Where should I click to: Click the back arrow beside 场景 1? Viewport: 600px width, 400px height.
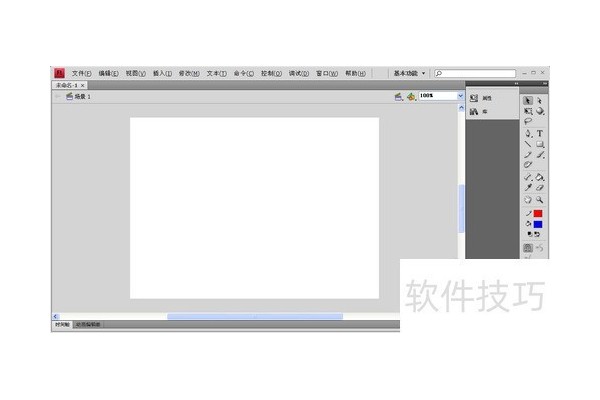click(x=58, y=96)
